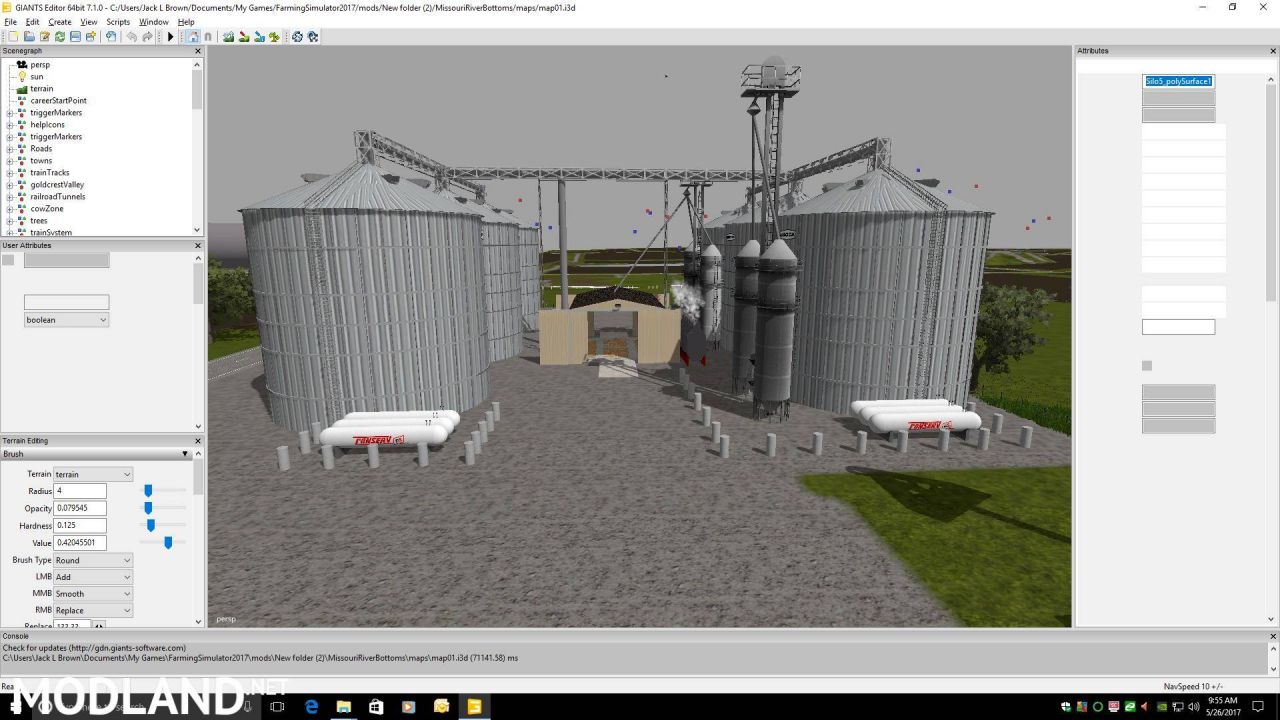Select the blue terrain info layer icon
The height and width of the screenshot is (720, 1280).
pos(259,37)
